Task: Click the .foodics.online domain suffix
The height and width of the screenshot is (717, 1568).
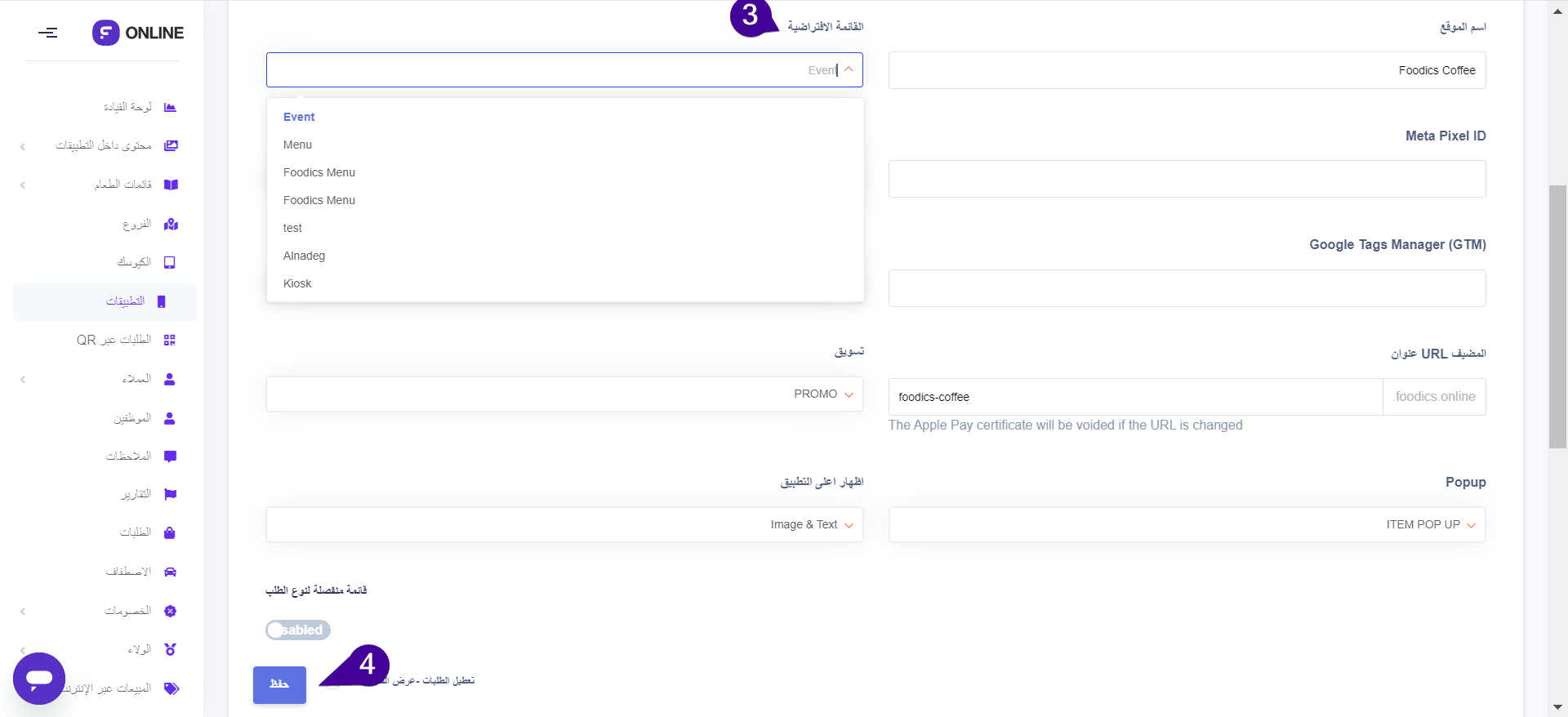Action: click(x=1434, y=397)
